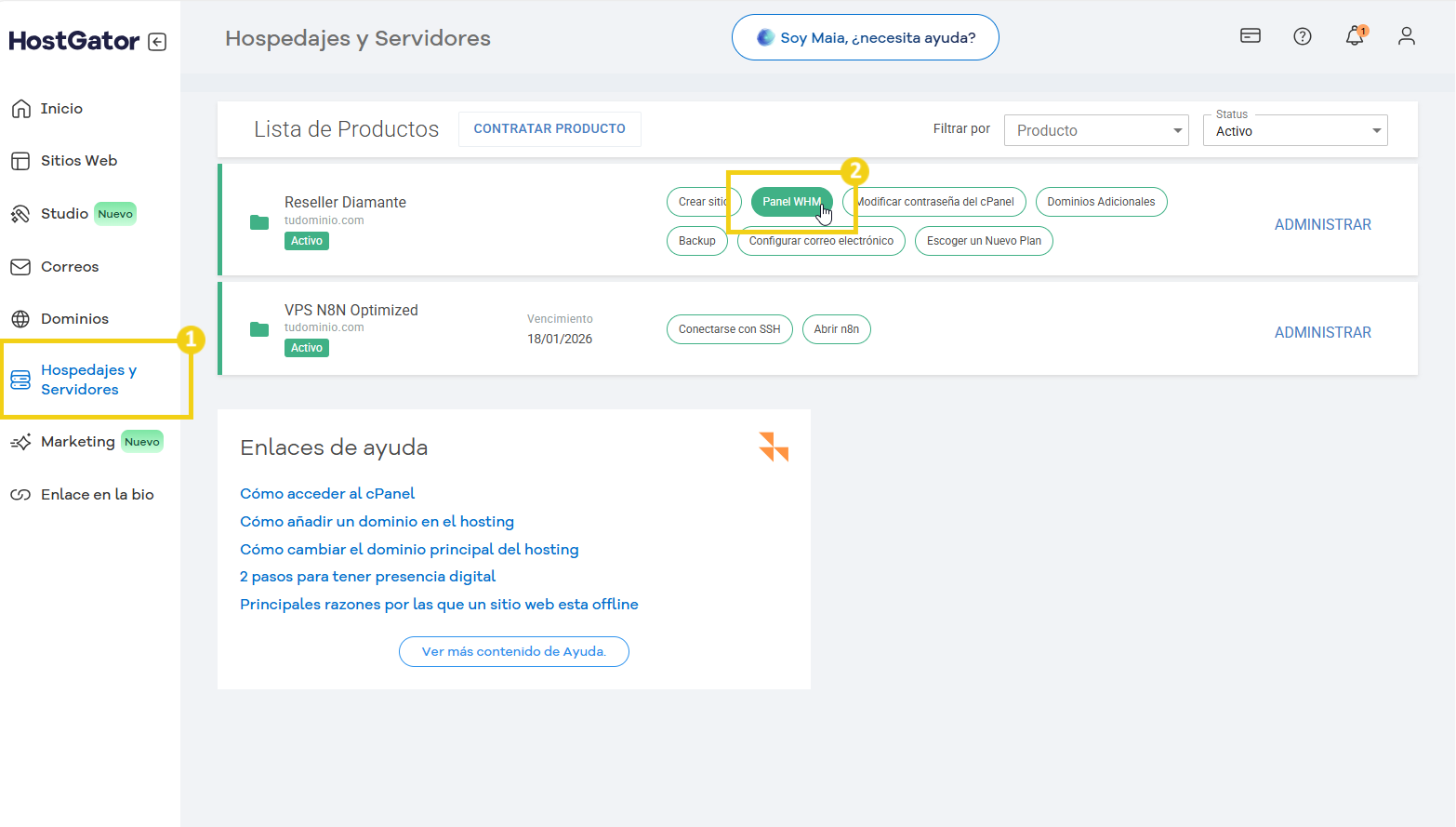Click Conectarse con SSH button
Screen dimensions: 1456x827
pyautogui.click(x=730, y=329)
